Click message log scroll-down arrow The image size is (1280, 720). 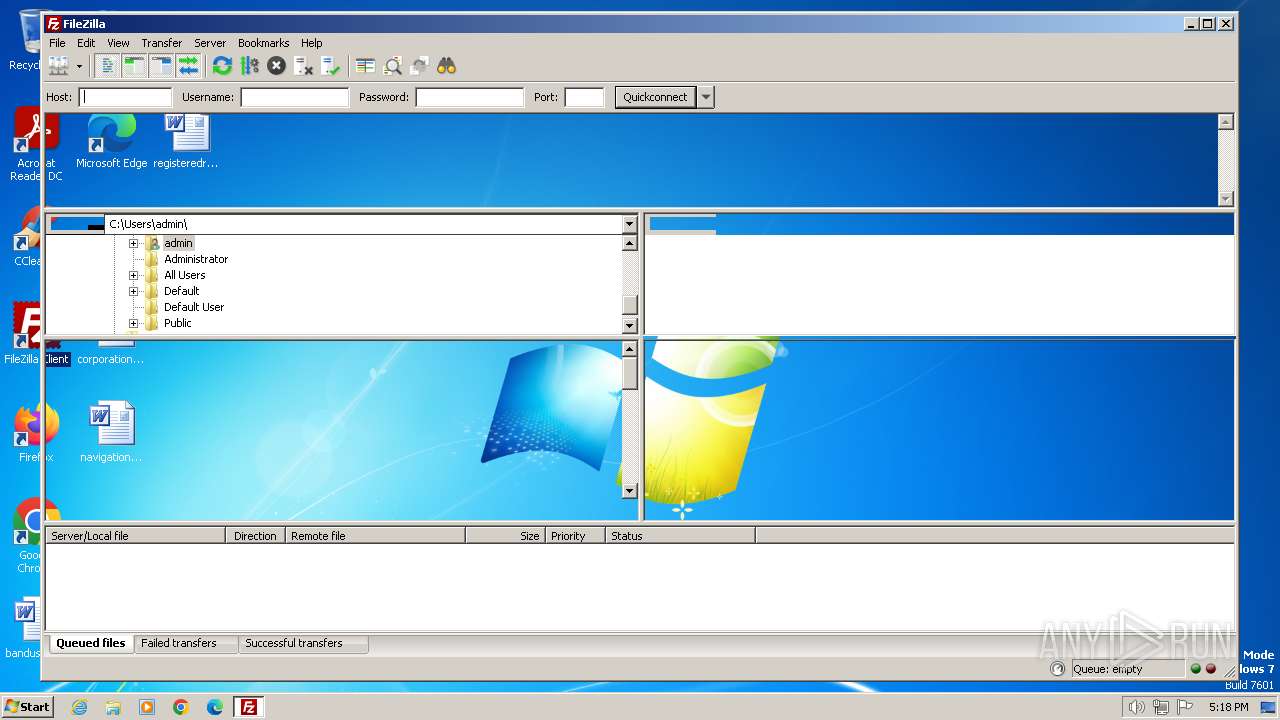click(1226, 198)
